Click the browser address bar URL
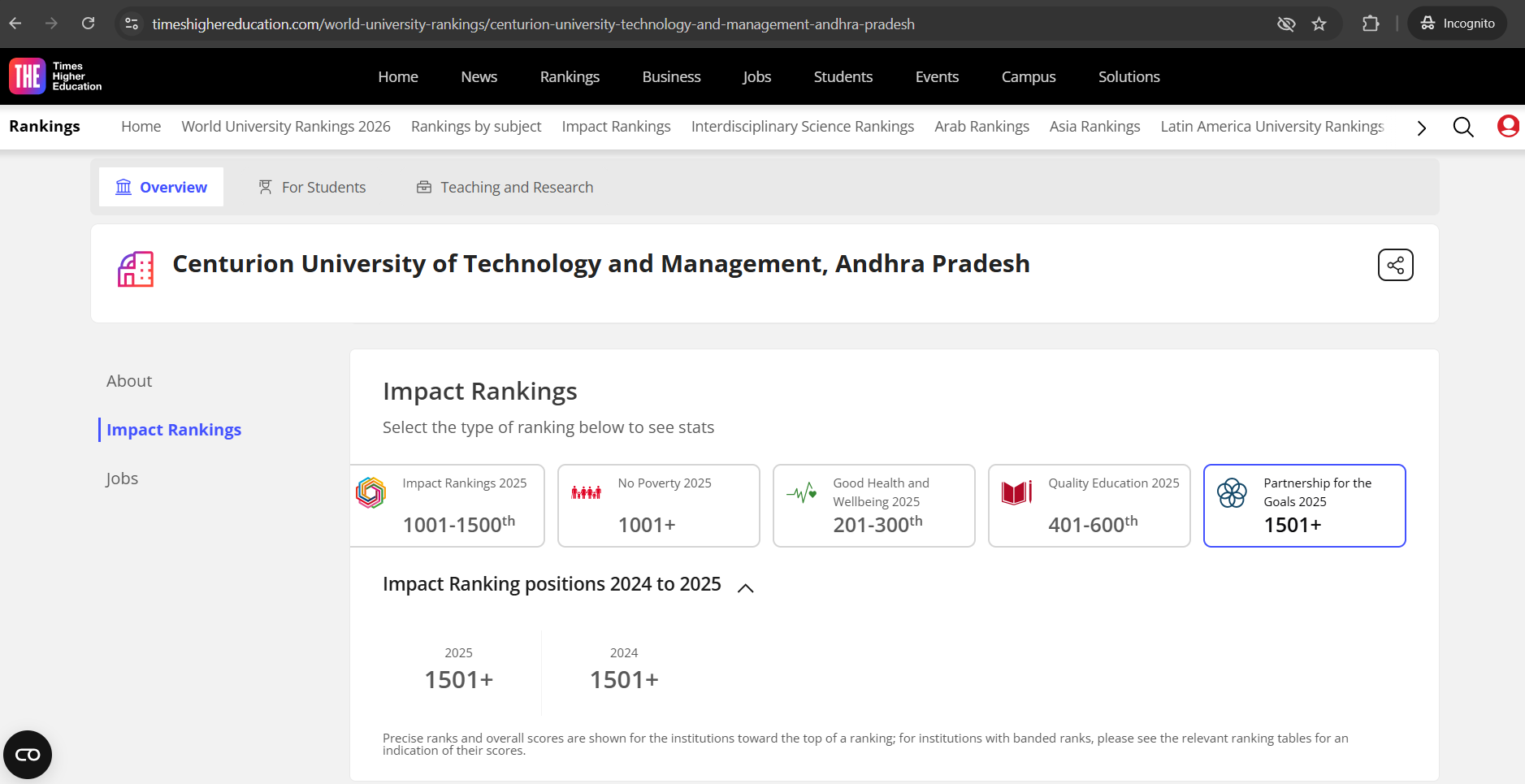This screenshot has width=1525, height=784. point(533,24)
